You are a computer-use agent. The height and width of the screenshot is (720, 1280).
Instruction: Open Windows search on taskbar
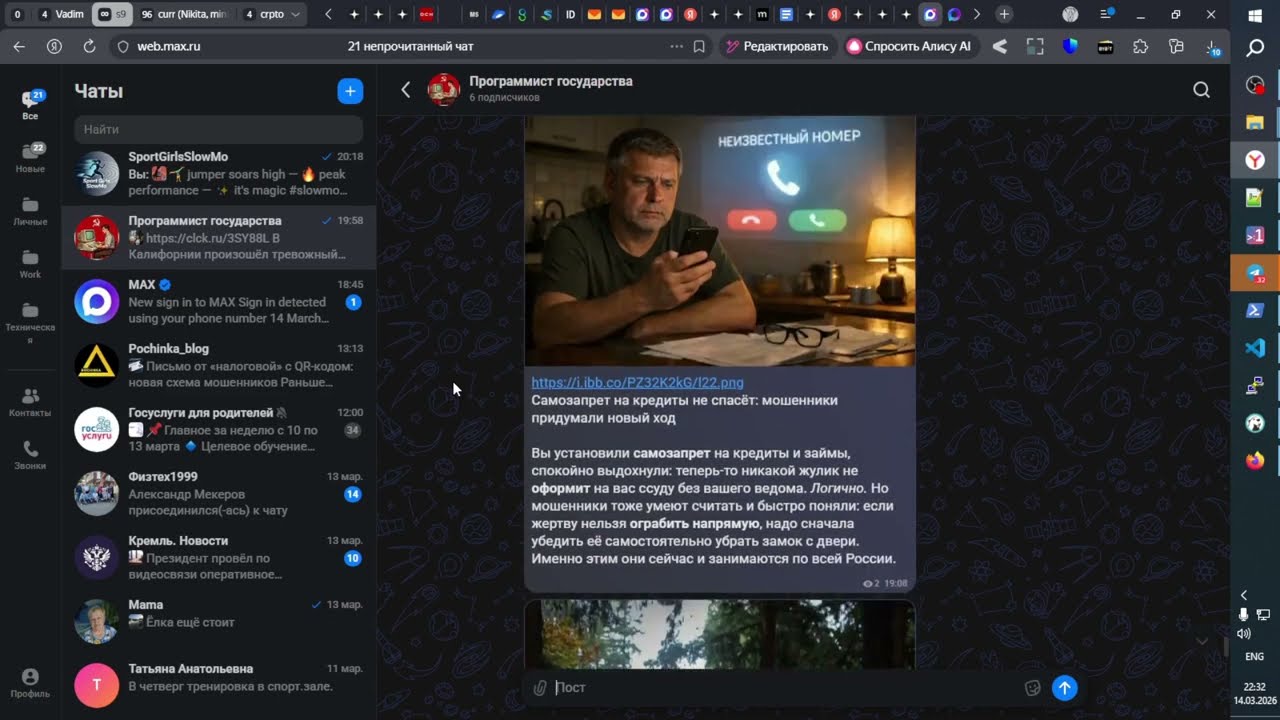click(1255, 48)
